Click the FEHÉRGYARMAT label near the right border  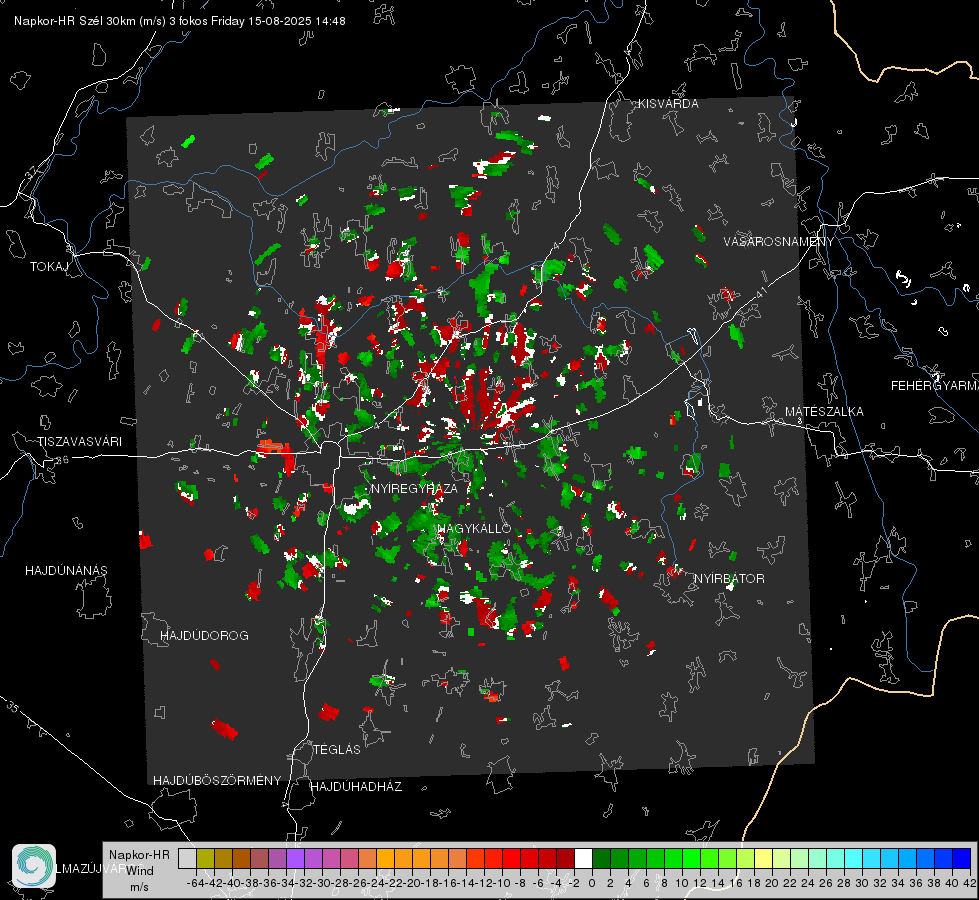click(935, 386)
